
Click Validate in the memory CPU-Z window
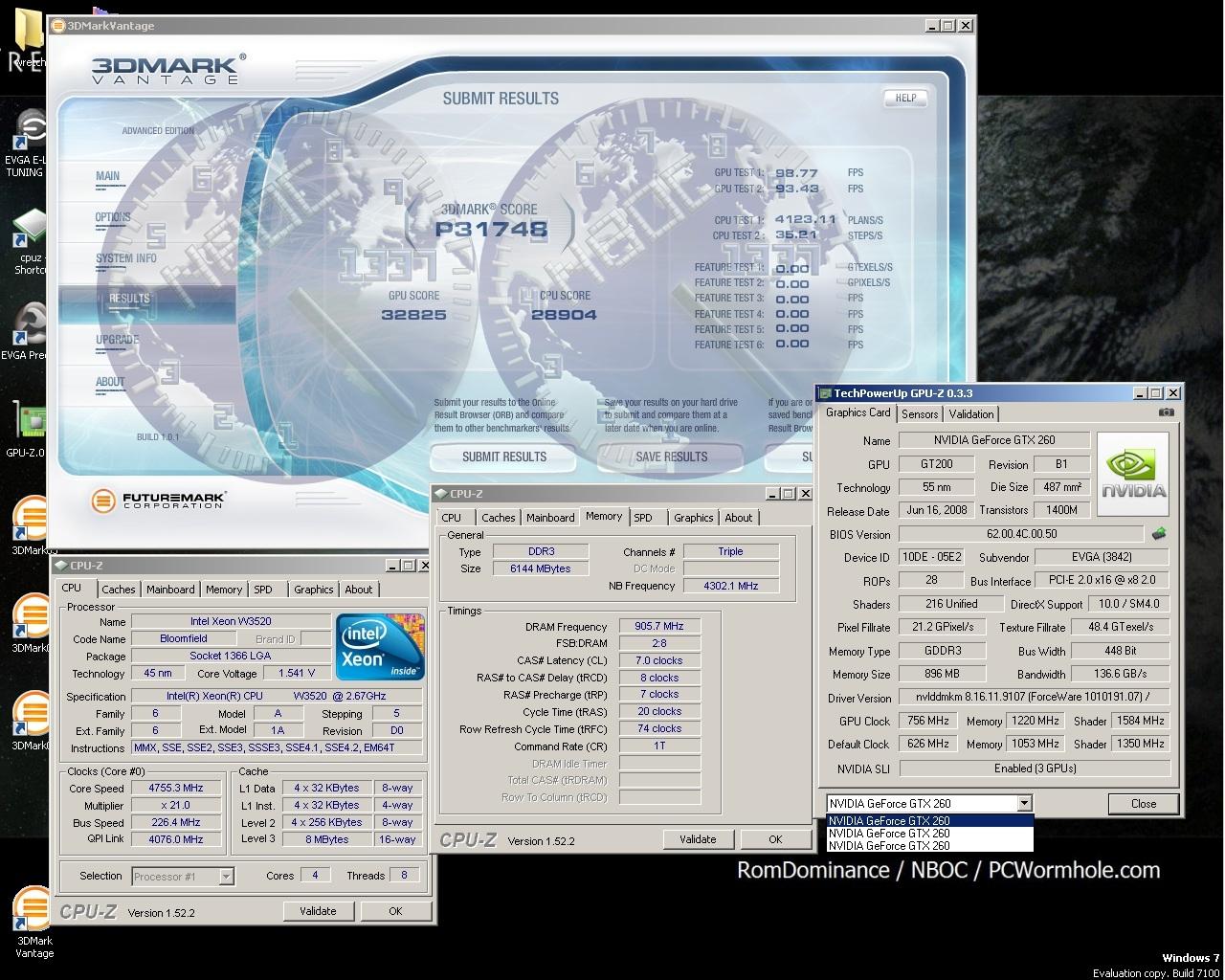(x=698, y=839)
